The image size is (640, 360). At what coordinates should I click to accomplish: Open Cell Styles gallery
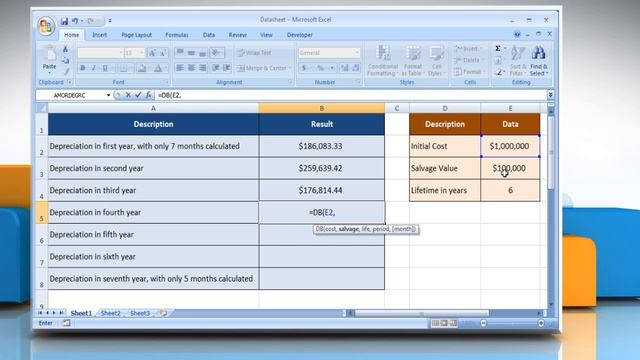click(x=436, y=61)
